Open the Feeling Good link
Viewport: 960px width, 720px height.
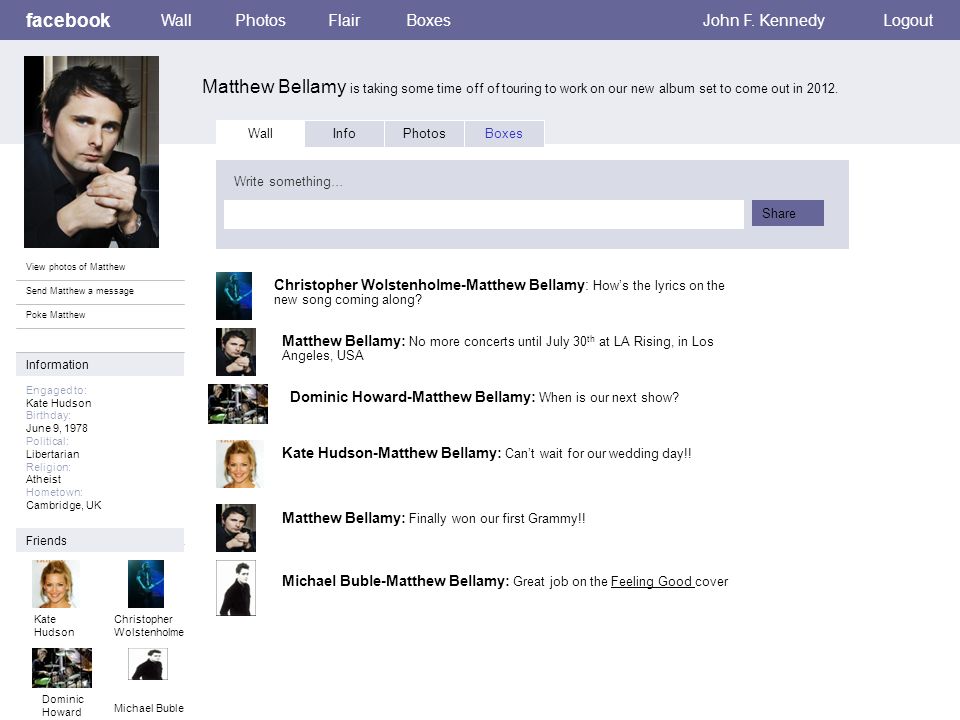coord(651,582)
